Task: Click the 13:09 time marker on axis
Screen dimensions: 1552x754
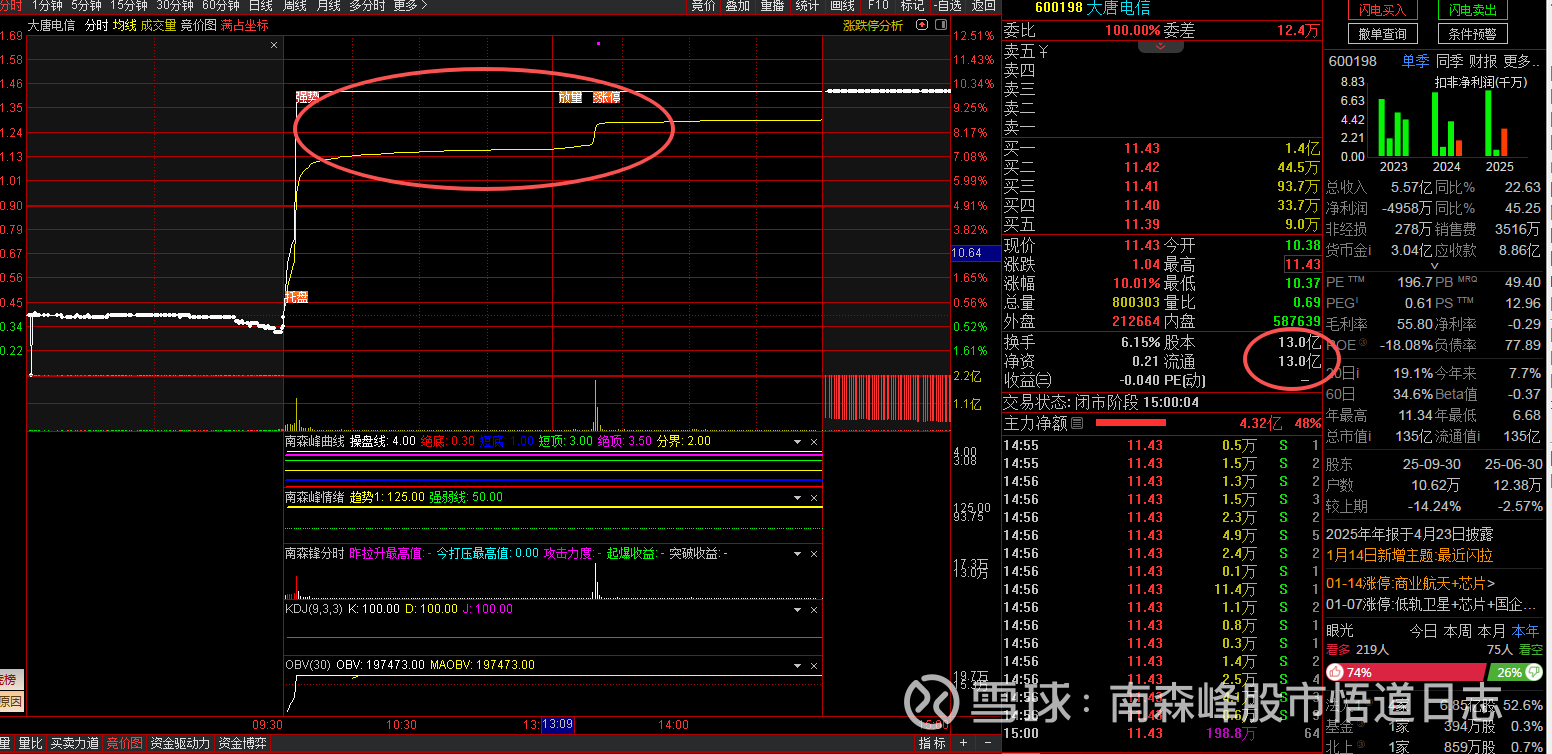Action: click(557, 725)
